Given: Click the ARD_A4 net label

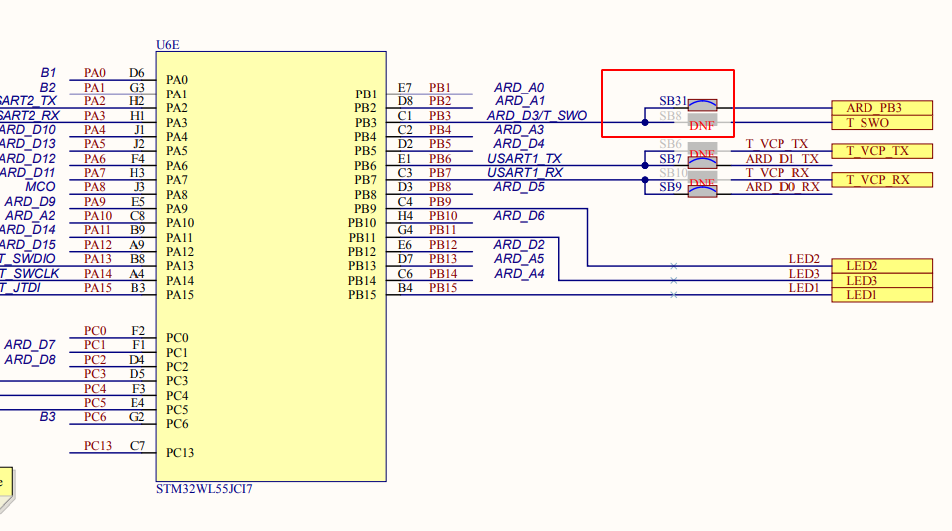Looking at the screenshot, I should point(518,274).
